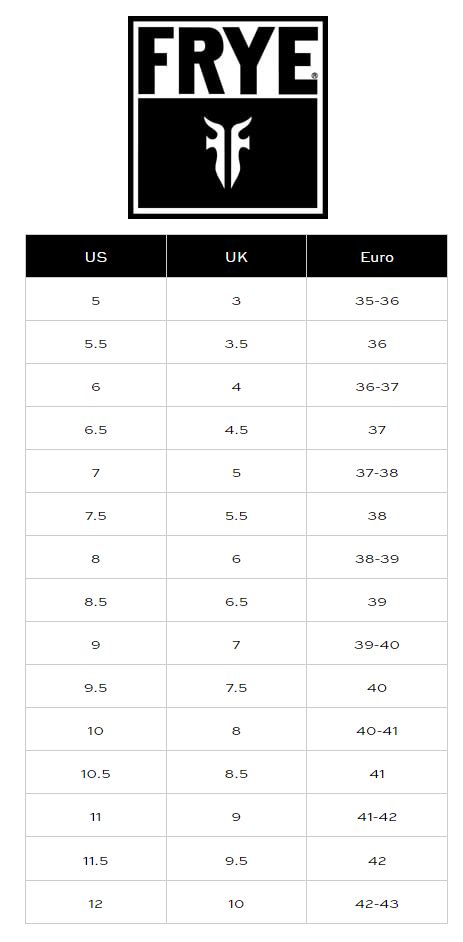Click US size 11 cell
Viewport: 463px width, 942px height.
[x=96, y=816]
